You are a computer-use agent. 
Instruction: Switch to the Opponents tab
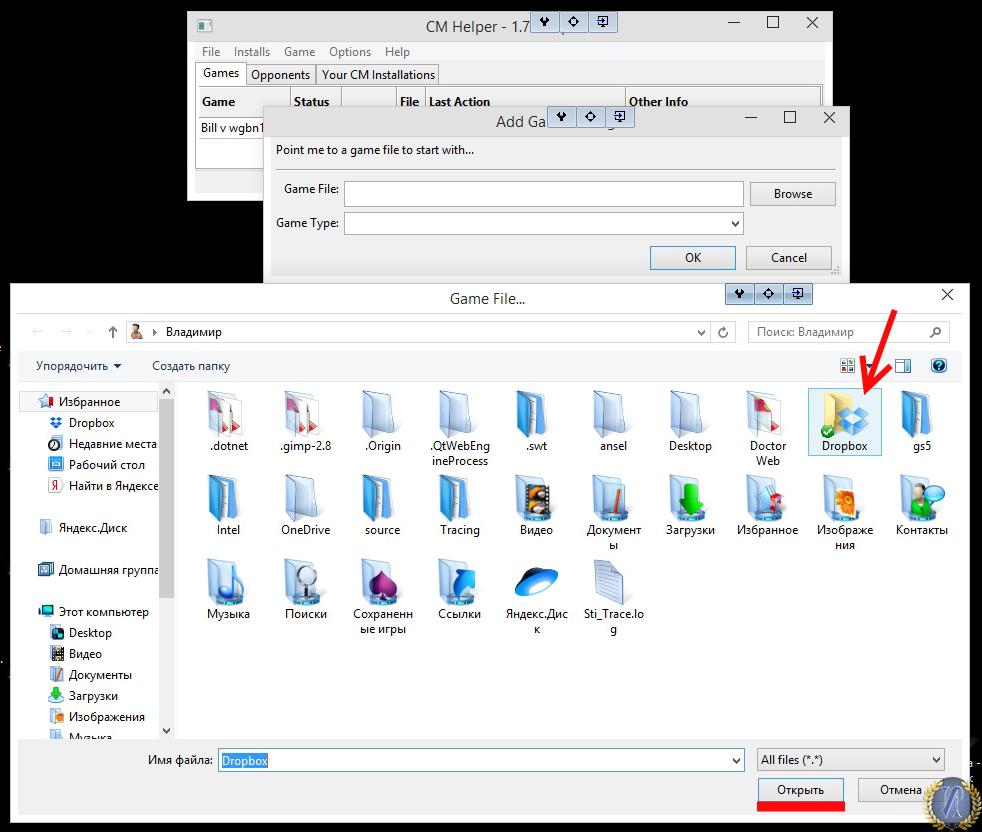[280, 74]
